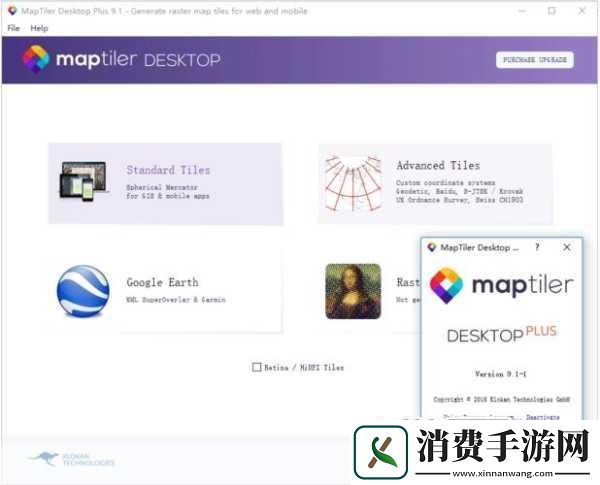The height and width of the screenshot is (485, 600).
Task: Choose the Advanced Tiles title
Action: (438, 165)
